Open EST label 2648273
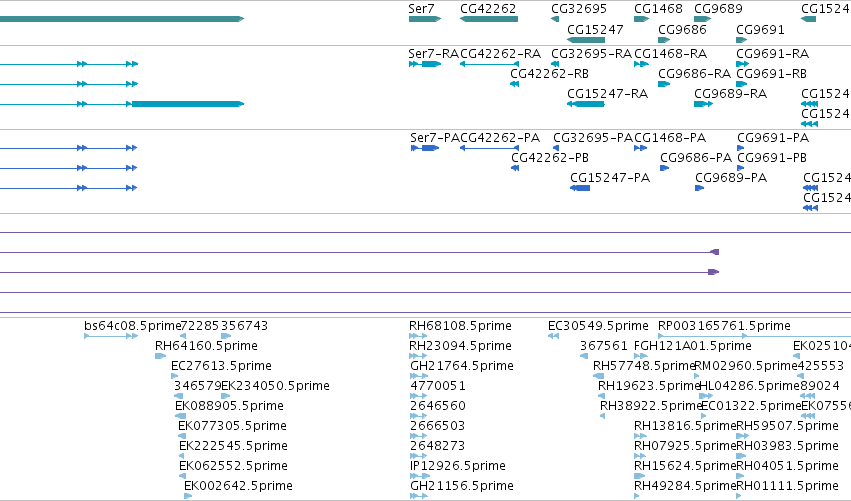The image size is (851, 501). pyautogui.click(x=437, y=446)
